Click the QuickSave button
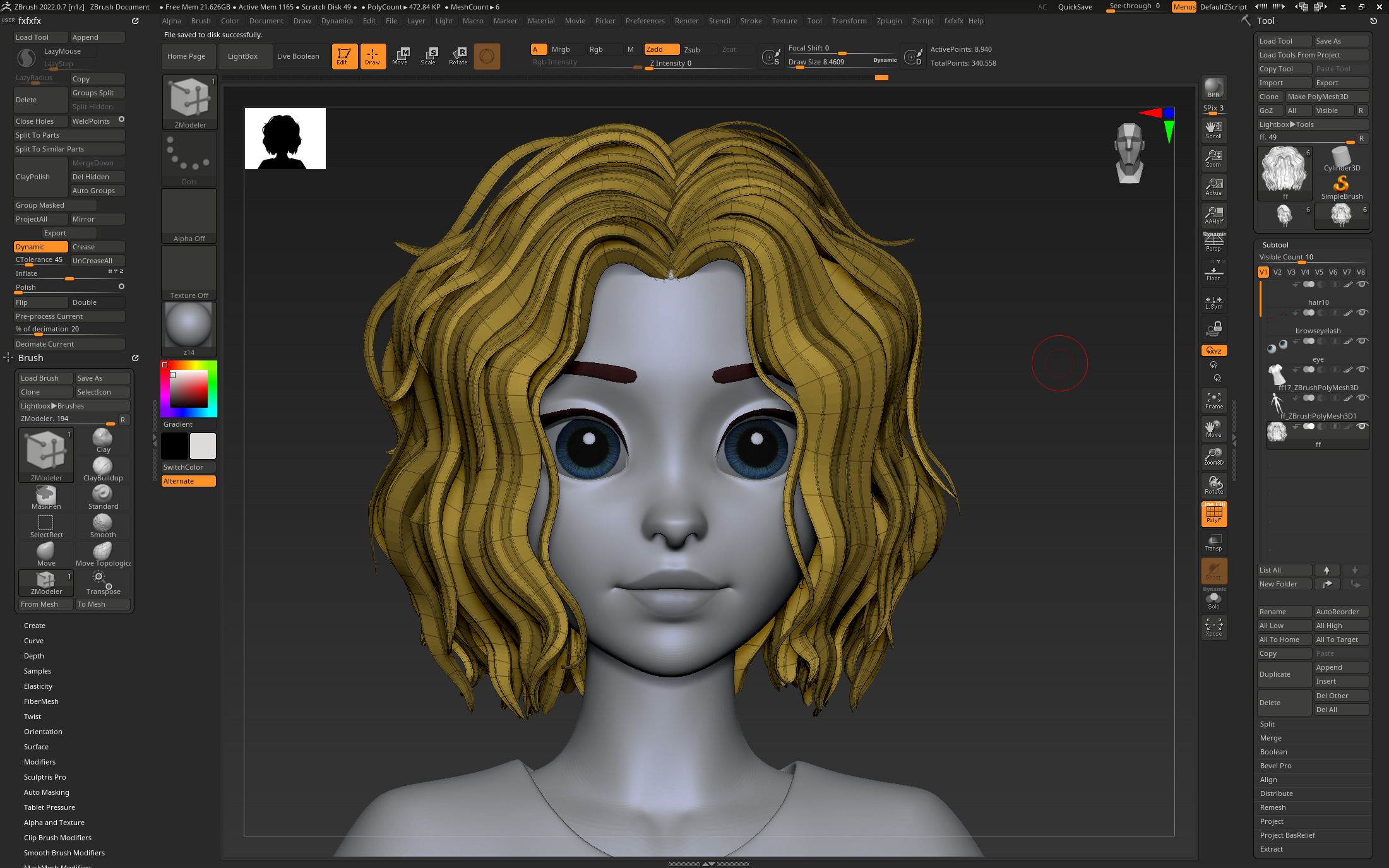Image resolution: width=1389 pixels, height=868 pixels. [x=1075, y=7]
